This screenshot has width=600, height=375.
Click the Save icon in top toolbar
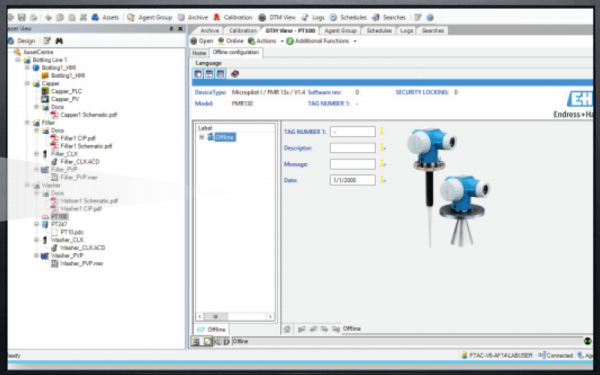pyautogui.click(x=22, y=17)
